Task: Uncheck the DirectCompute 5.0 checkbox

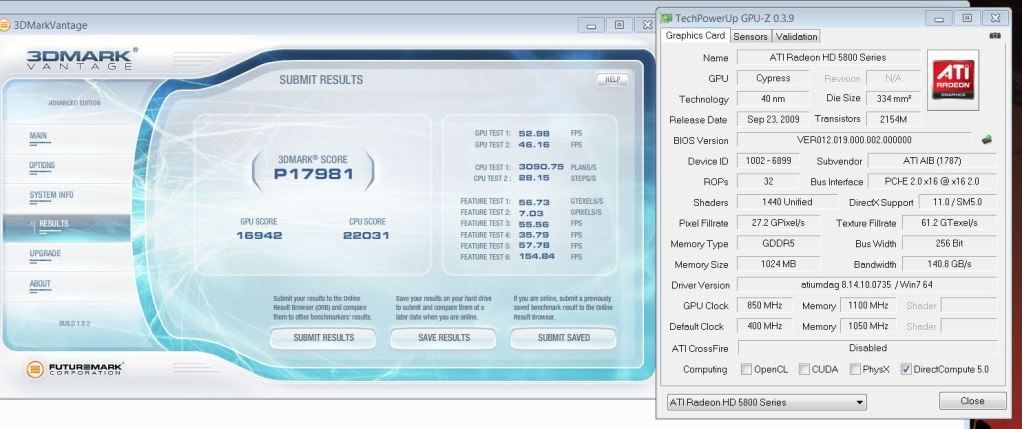Action: pos(906,369)
